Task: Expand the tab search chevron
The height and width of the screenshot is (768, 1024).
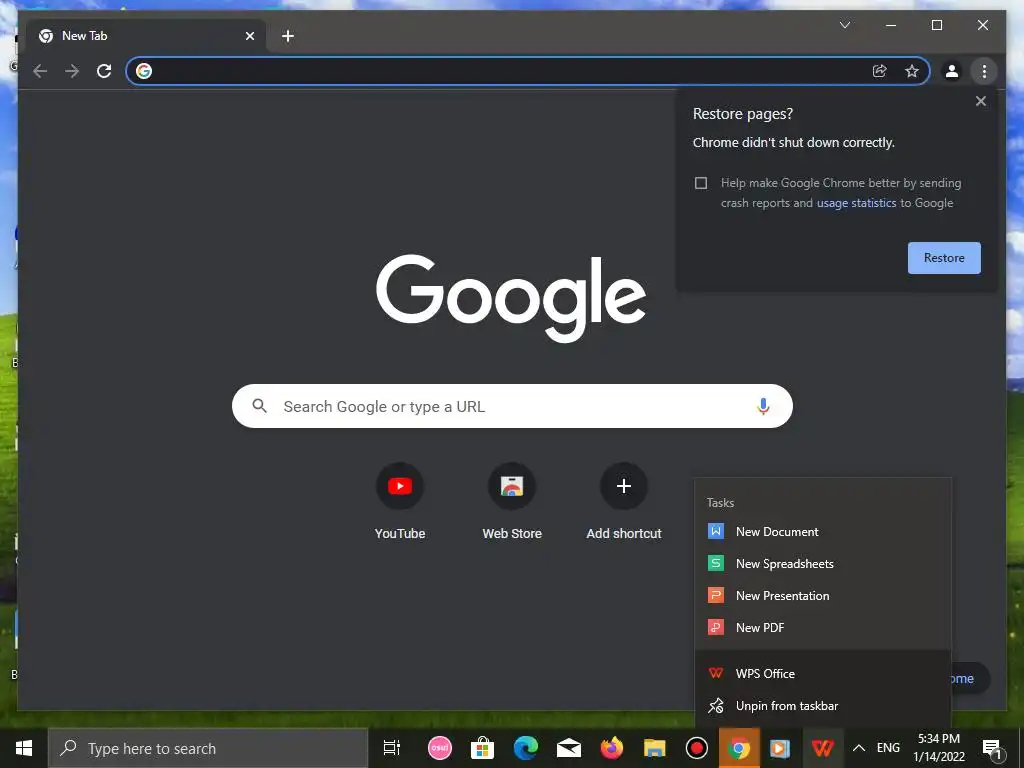Action: click(x=844, y=25)
